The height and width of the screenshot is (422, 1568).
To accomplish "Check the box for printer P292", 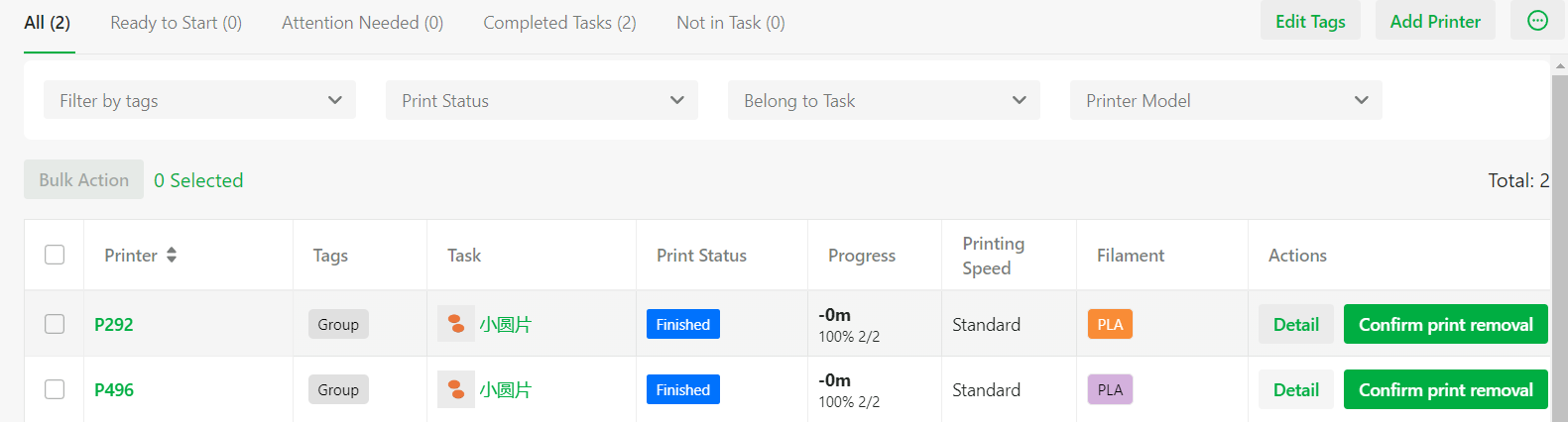I will click(x=55, y=324).
